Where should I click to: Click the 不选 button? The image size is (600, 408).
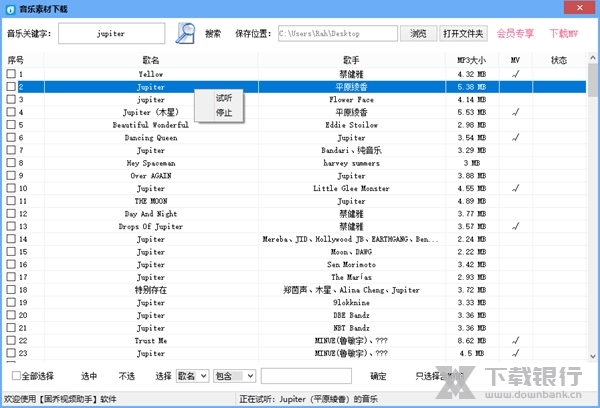point(127,376)
